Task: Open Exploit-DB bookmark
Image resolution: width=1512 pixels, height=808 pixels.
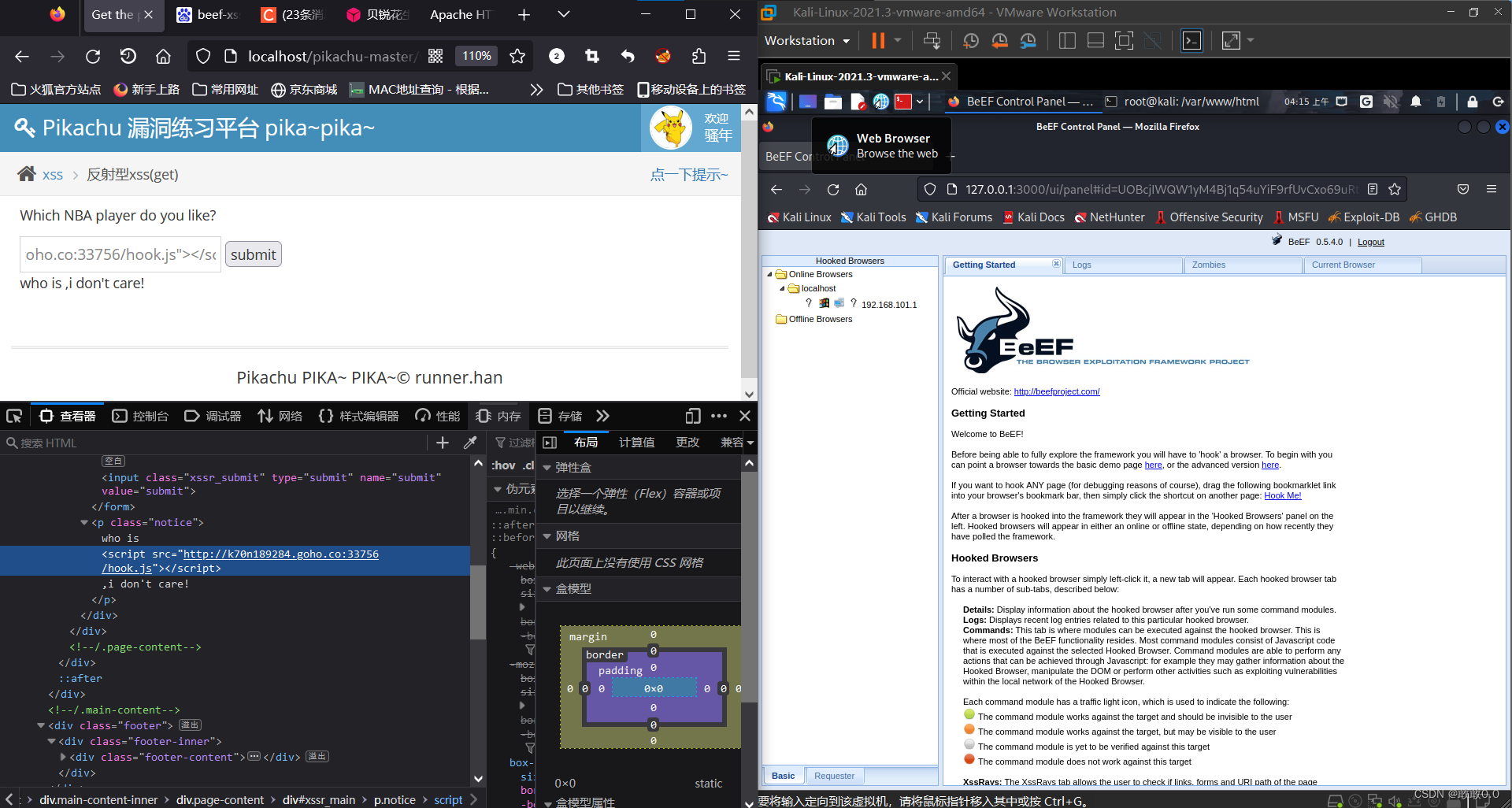Action: (x=1364, y=217)
